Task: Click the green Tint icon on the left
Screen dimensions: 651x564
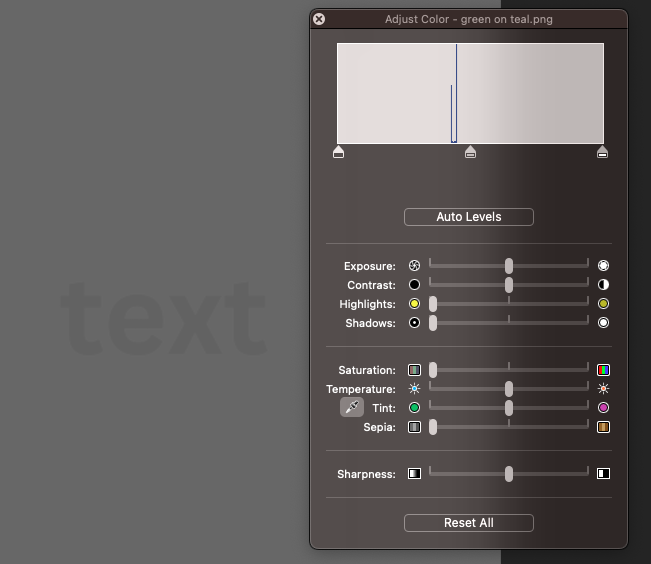Action: click(x=415, y=408)
